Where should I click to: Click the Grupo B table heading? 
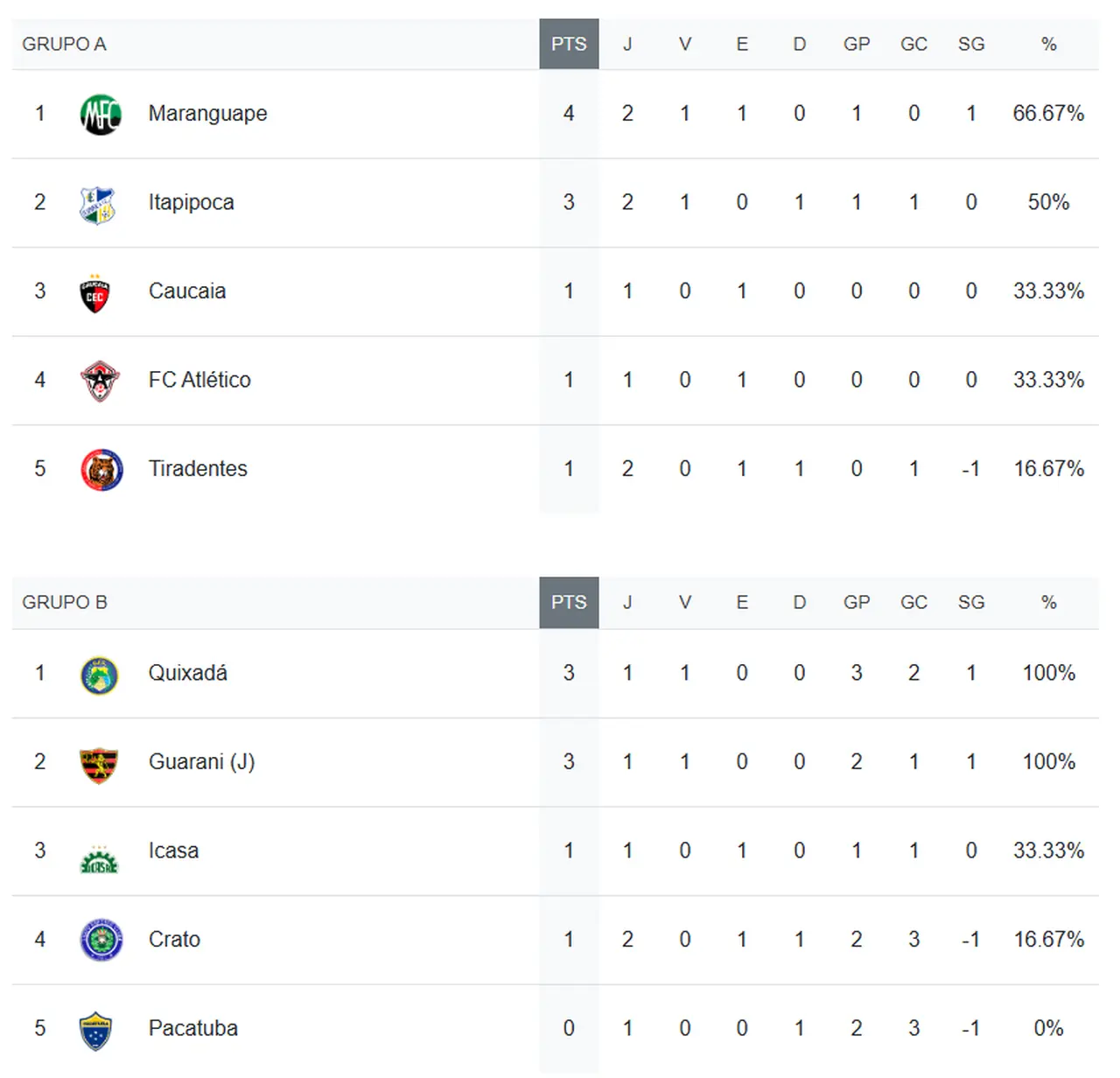64,602
